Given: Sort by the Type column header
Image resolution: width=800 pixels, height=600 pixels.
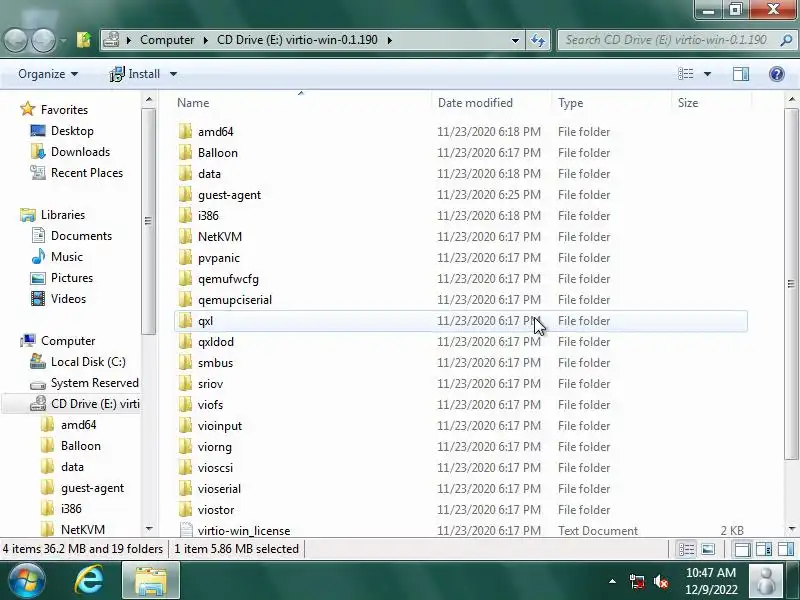Looking at the screenshot, I should 611,103.
